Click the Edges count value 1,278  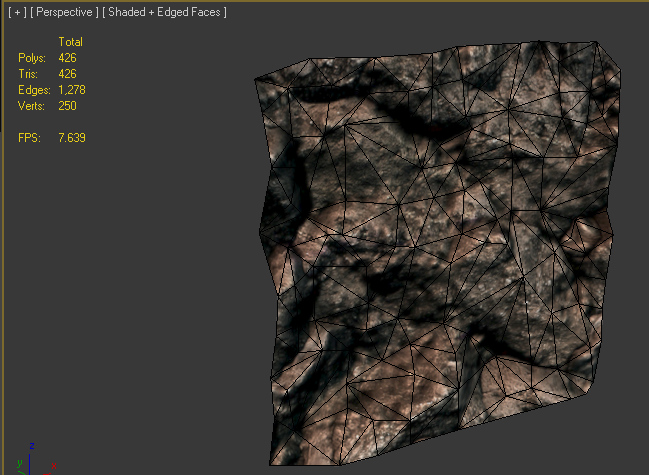click(x=72, y=90)
